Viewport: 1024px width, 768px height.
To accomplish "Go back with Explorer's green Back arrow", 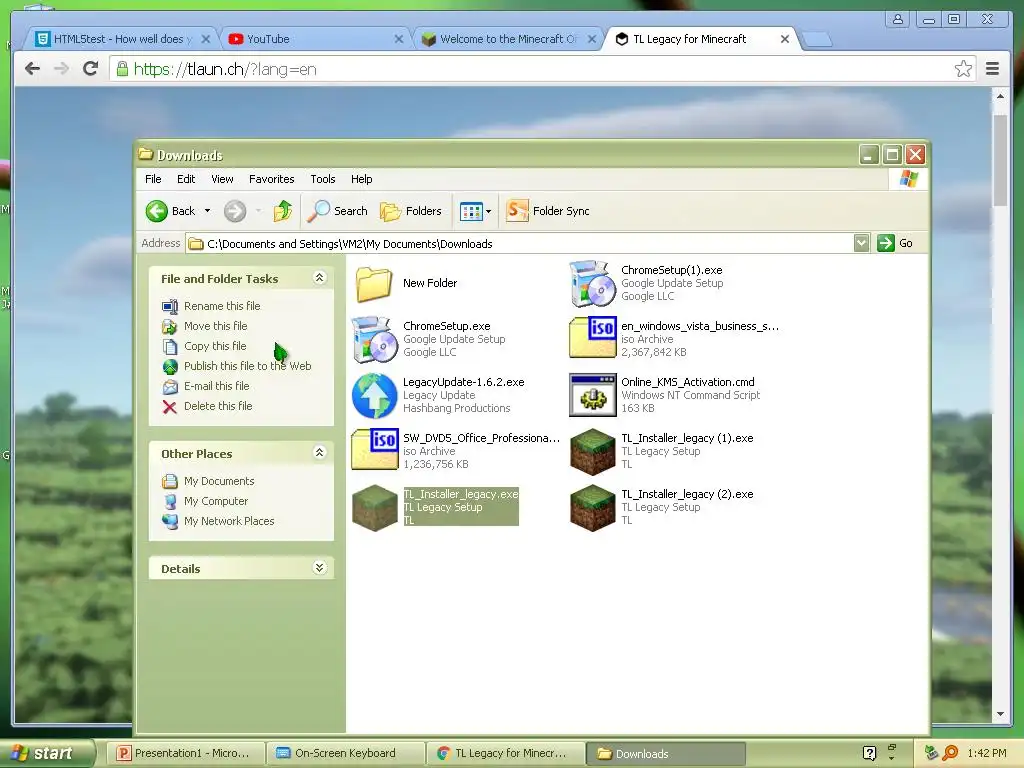I will [157, 211].
